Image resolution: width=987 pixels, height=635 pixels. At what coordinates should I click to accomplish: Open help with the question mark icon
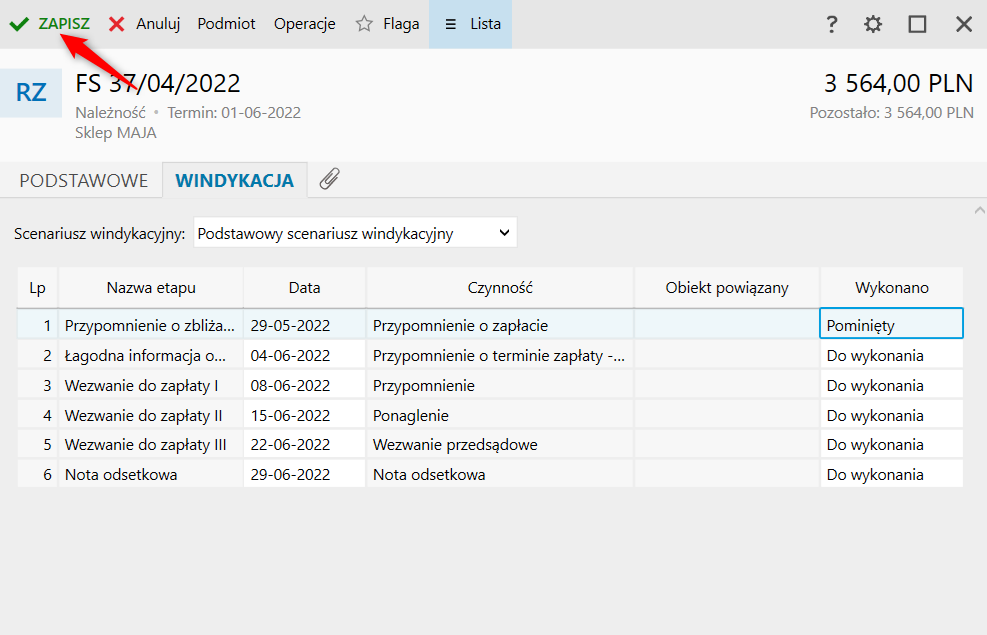point(831,24)
